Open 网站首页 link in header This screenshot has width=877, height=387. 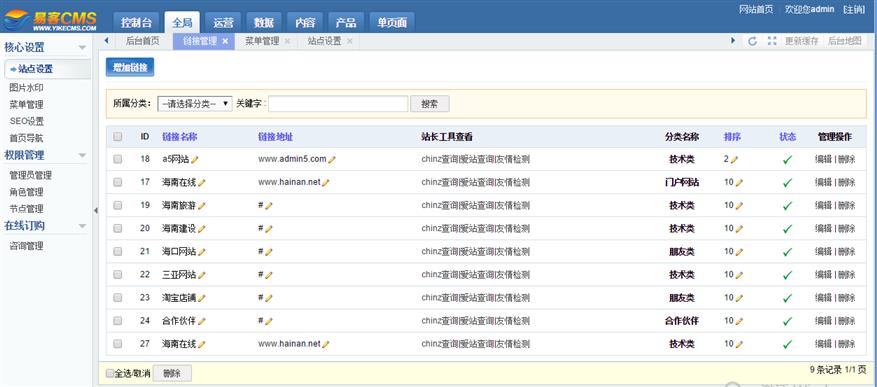pos(756,10)
